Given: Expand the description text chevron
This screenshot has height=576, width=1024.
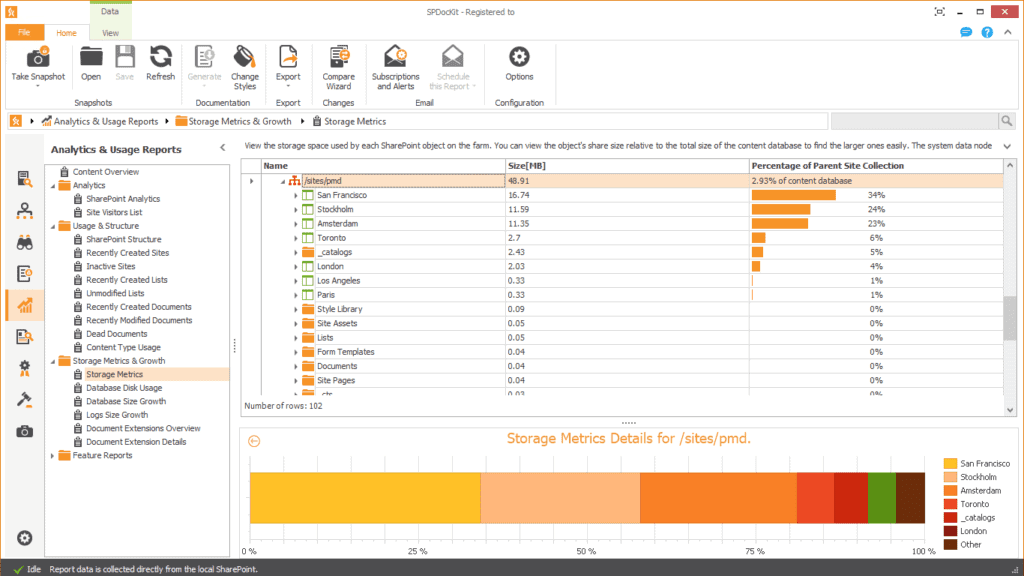Looking at the screenshot, I should coord(1007,146).
